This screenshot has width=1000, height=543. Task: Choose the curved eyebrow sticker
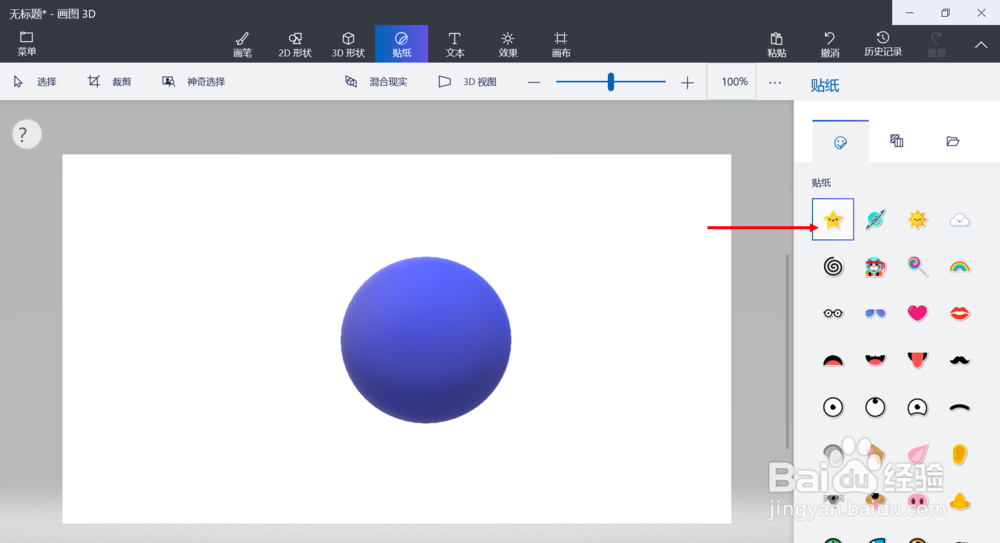click(959, 407)
